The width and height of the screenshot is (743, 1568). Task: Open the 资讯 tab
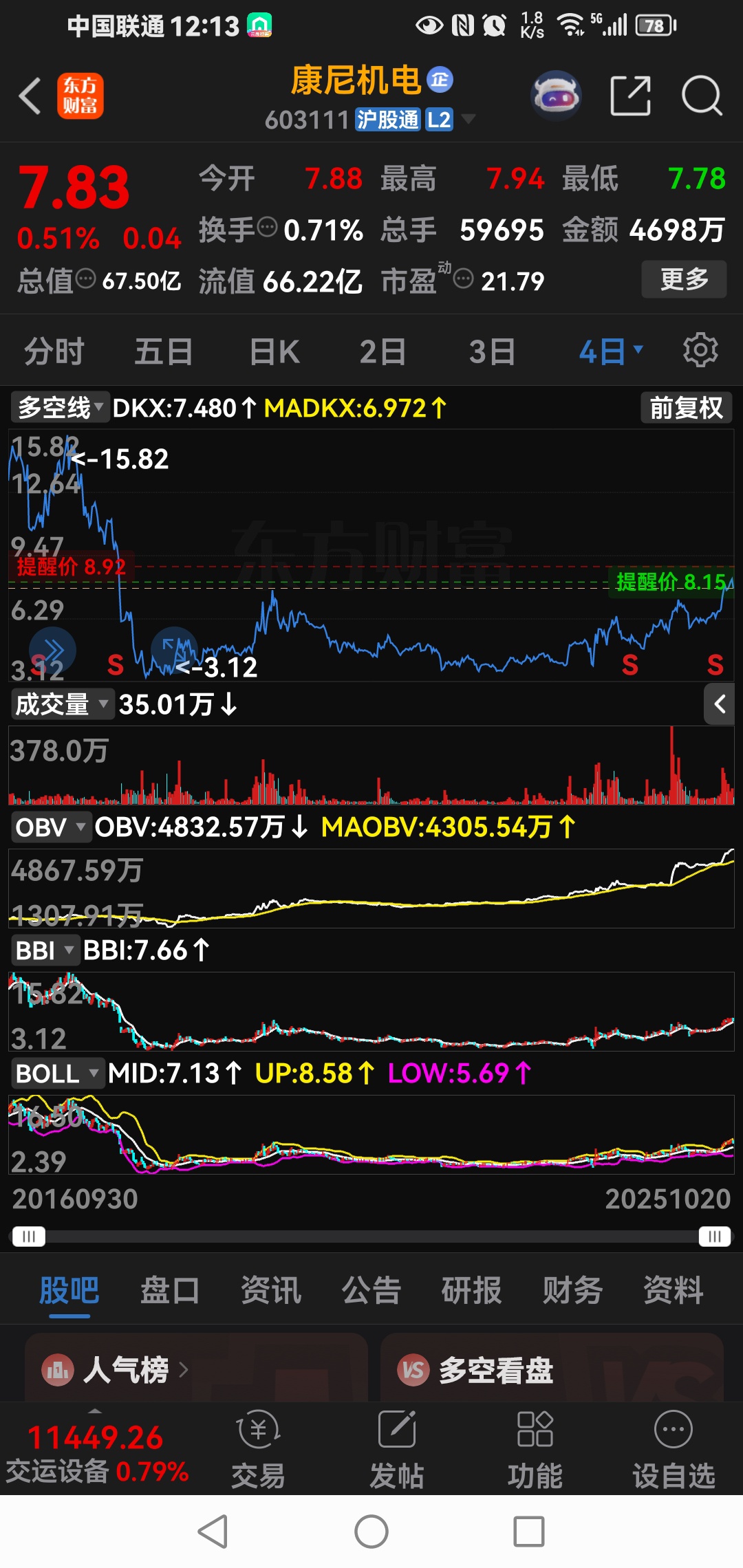coord(271,1290)
